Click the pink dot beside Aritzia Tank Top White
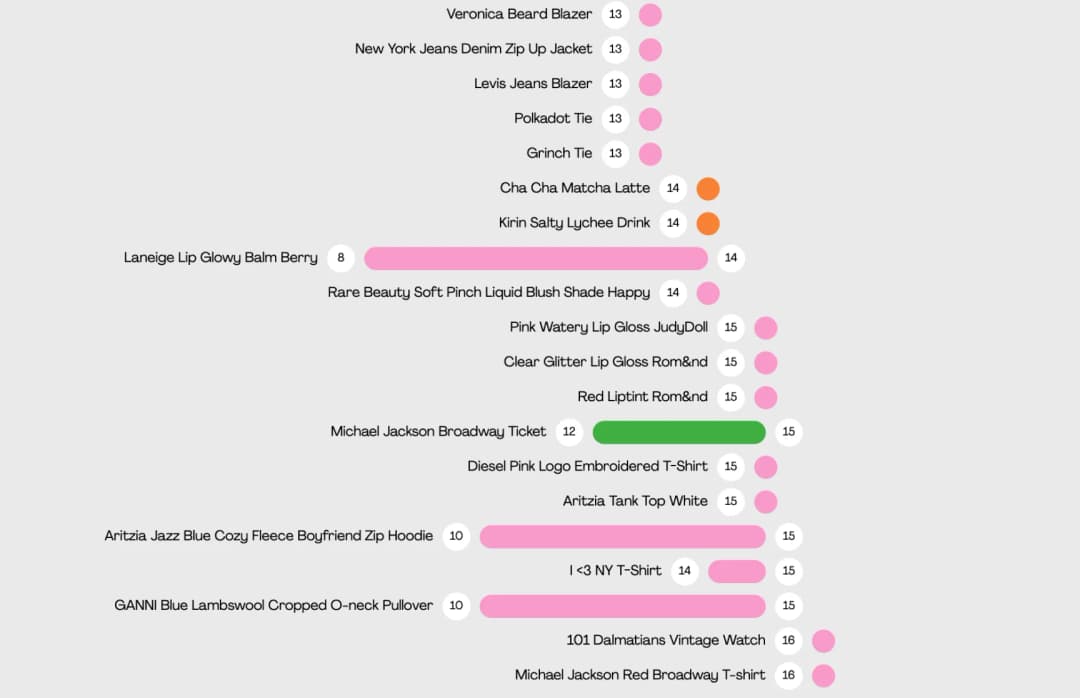1080x698 pixels. (766, 502)
